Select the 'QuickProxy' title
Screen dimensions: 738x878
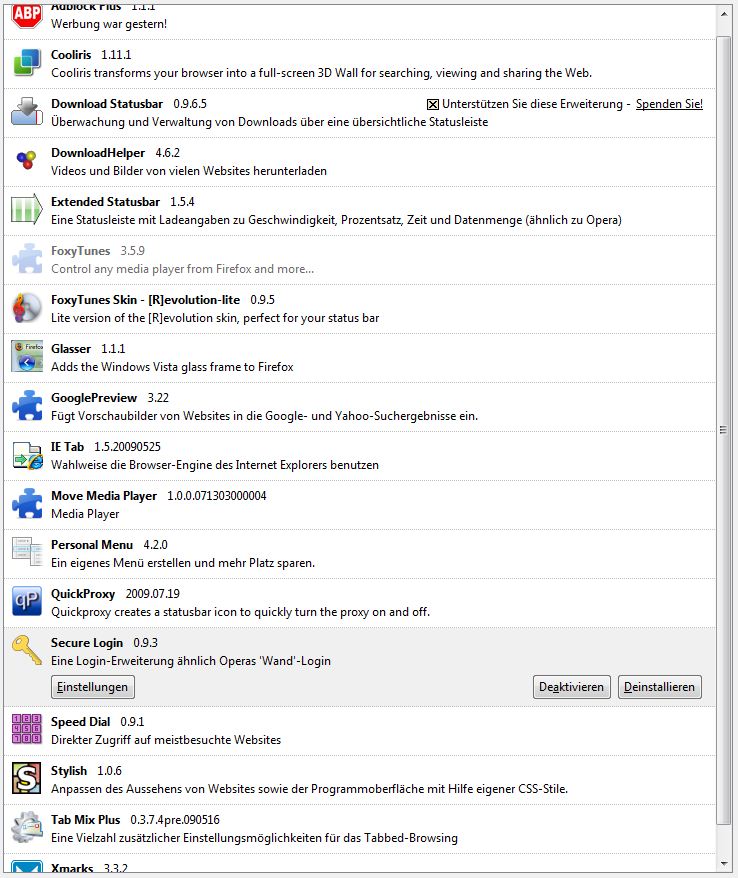coord(83,594)
